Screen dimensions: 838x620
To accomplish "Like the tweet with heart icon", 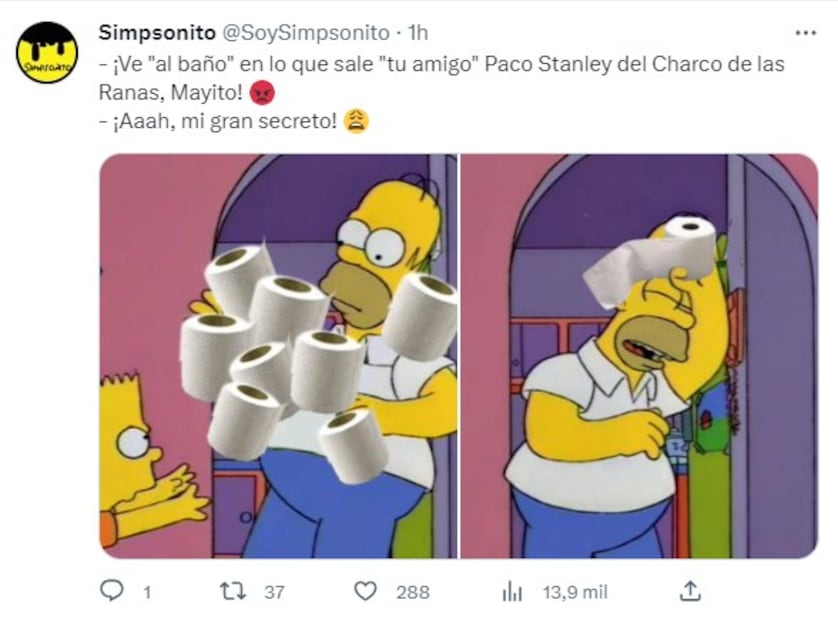I will (366, 591).
